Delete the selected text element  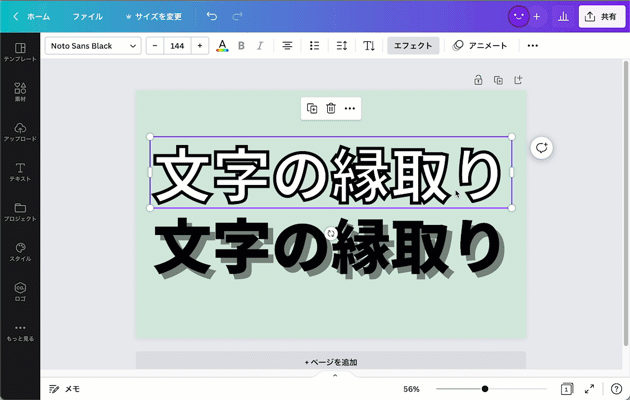(x=331, y=108)
